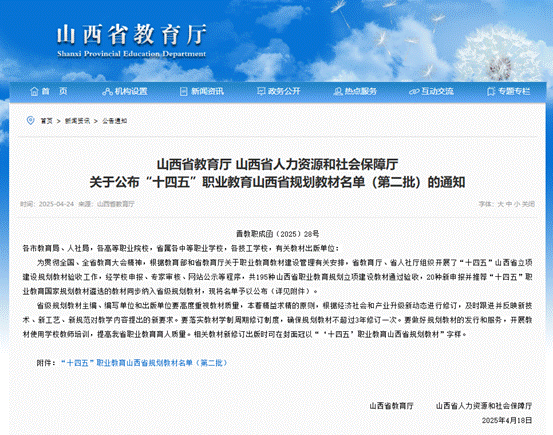The image size is (553, 435).
Task: Go to 首页 in the breadcrumb
Action: click(47, 121)
